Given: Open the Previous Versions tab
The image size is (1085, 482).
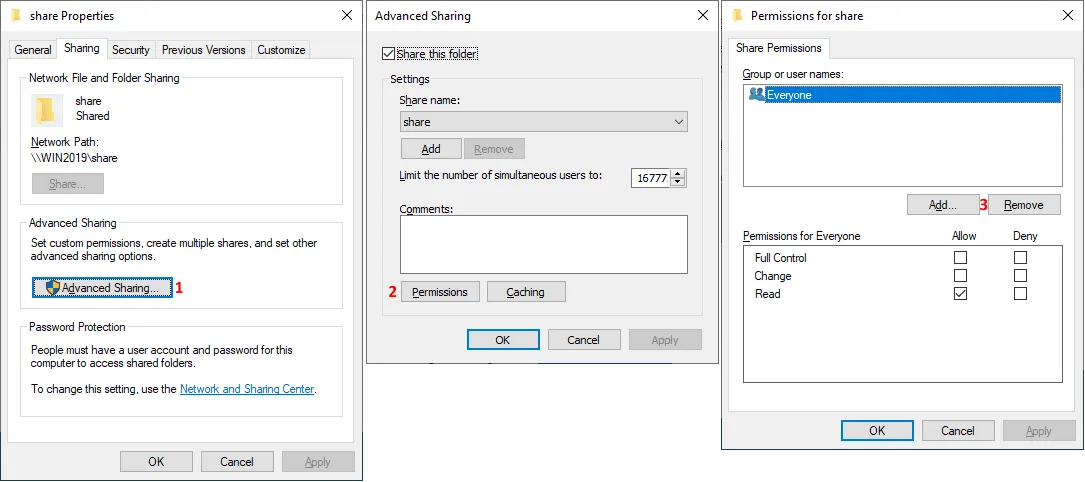Looking at the screenshot, I should 204,50.
